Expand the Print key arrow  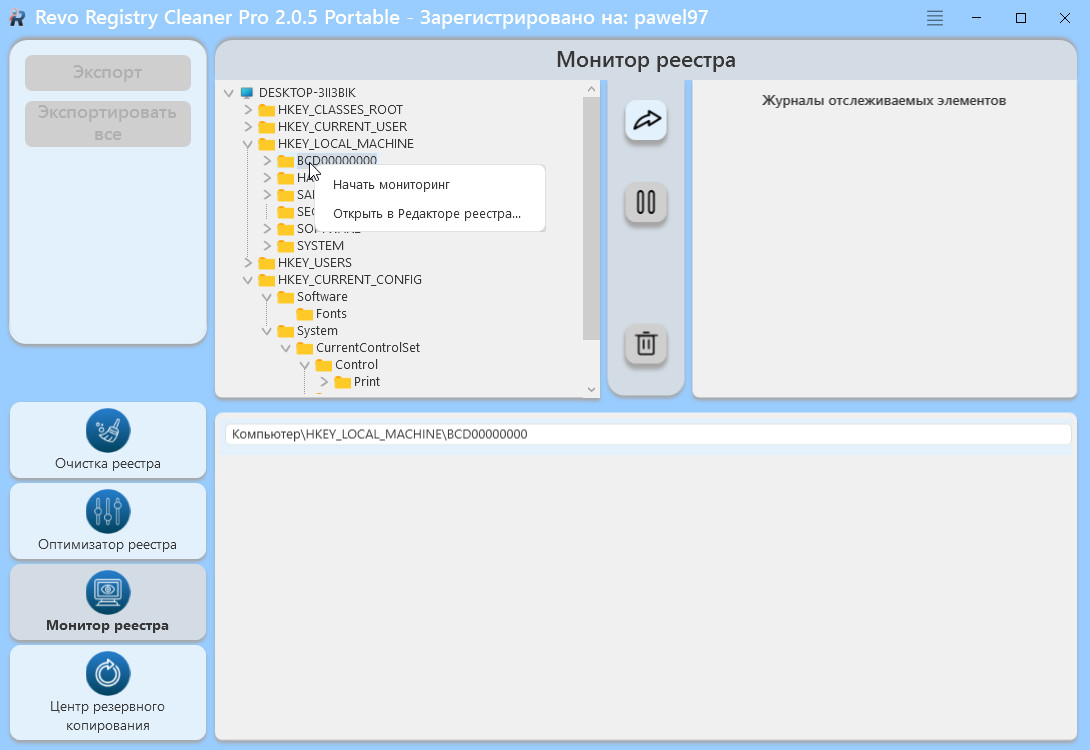324,382
